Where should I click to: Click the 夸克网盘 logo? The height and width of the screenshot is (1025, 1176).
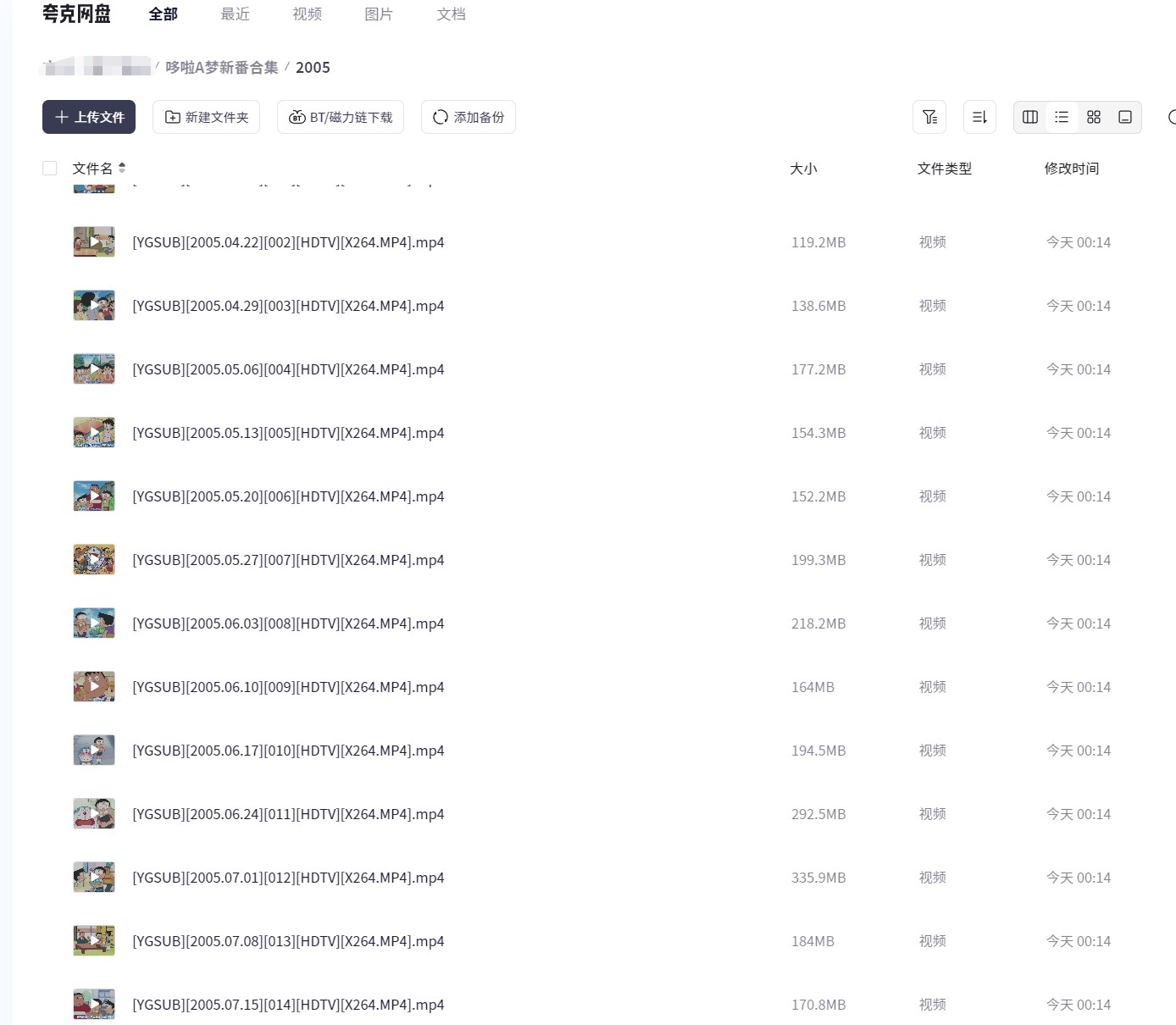pyautogui.click(x=77, y=14)
